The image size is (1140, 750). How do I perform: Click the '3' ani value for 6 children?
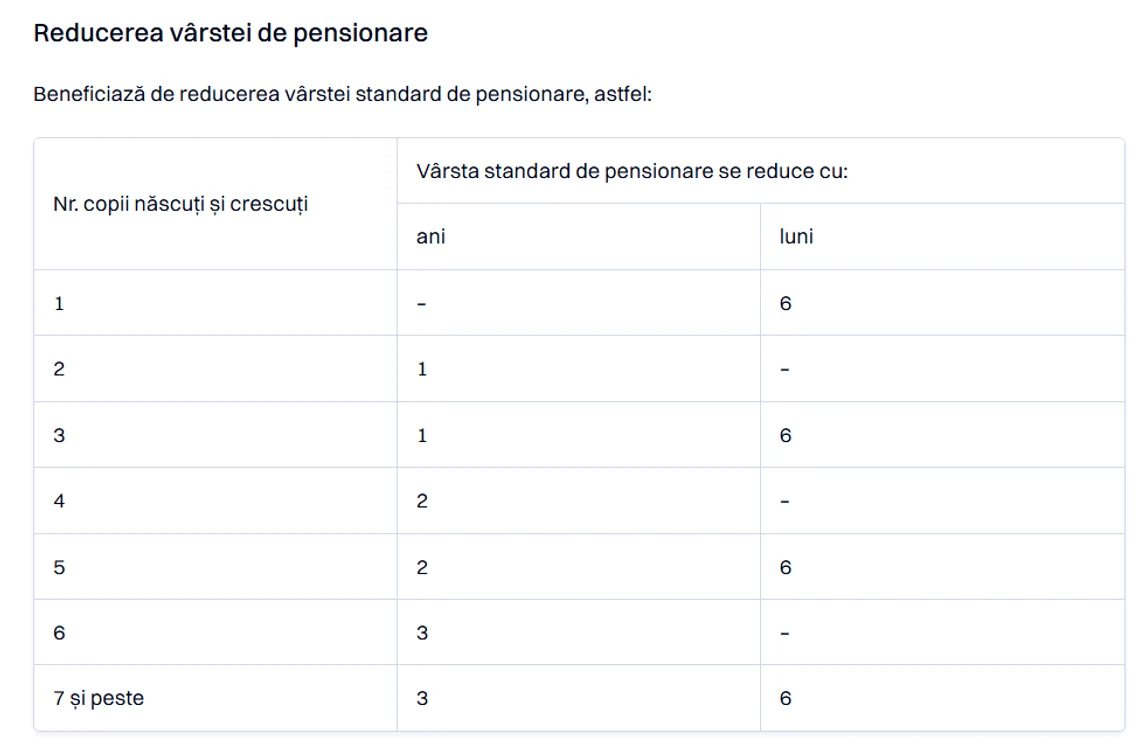[x=422, y=633]
